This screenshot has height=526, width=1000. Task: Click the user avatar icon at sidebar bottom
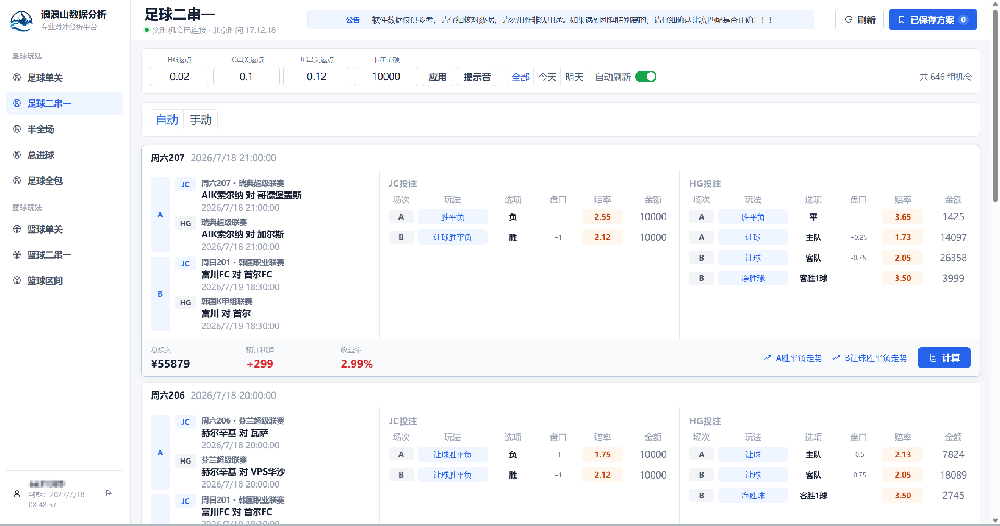[17, 493]
